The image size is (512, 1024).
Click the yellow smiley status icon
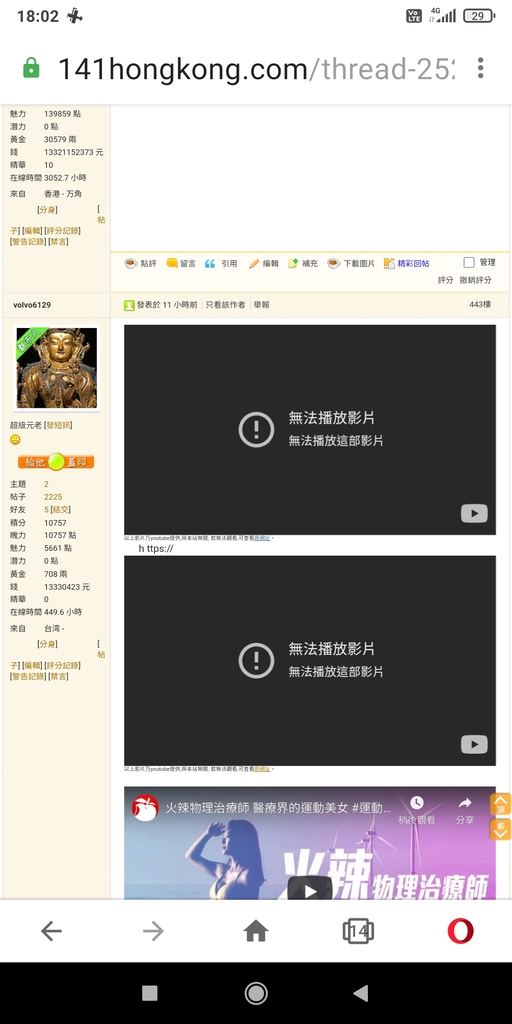15,440
